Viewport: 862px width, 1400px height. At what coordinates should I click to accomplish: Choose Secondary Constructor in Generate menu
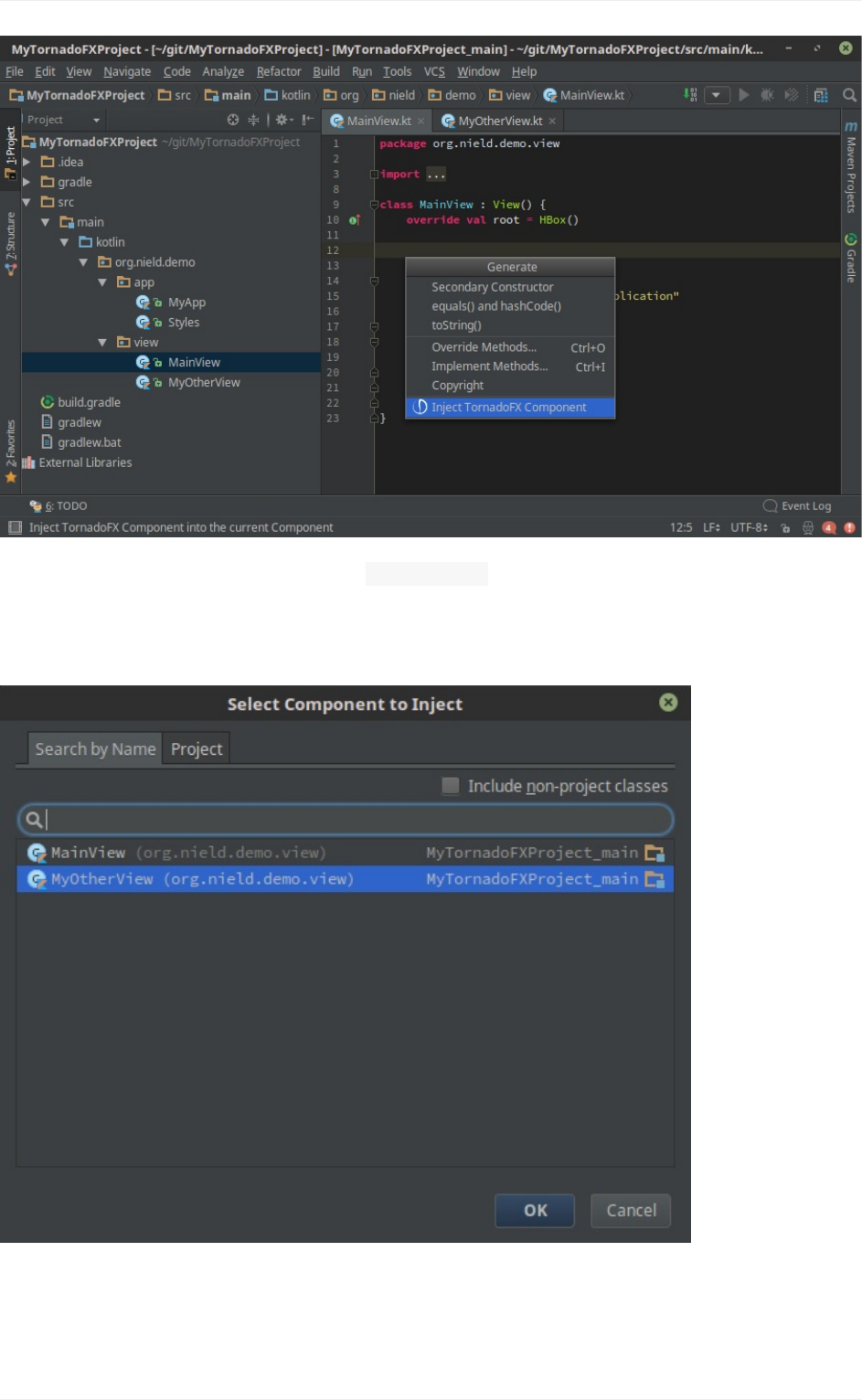(510, 287)
